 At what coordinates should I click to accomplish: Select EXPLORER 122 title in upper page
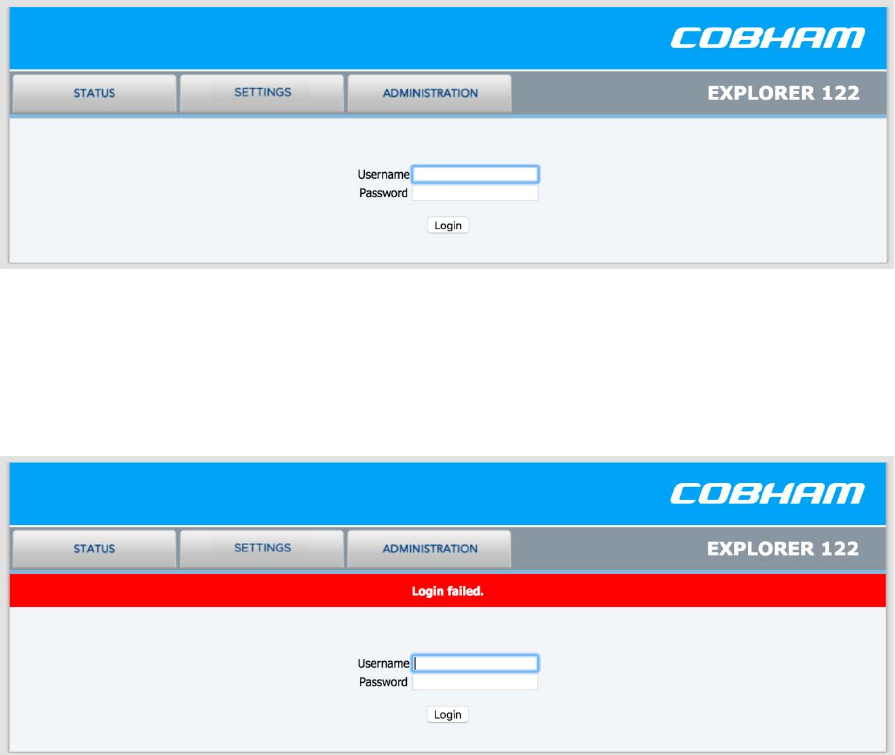pyautogui.click(x=783, y=93)
